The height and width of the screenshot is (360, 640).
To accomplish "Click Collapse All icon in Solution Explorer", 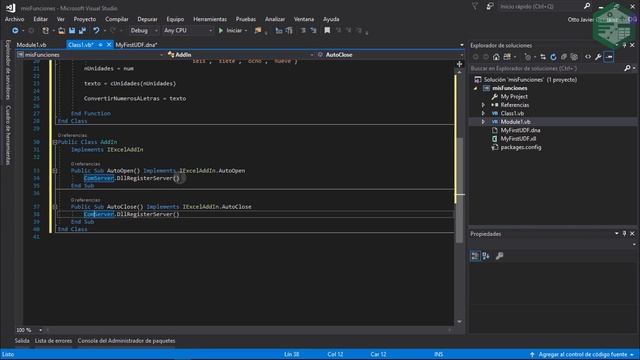I will click(x=564, y=57).
